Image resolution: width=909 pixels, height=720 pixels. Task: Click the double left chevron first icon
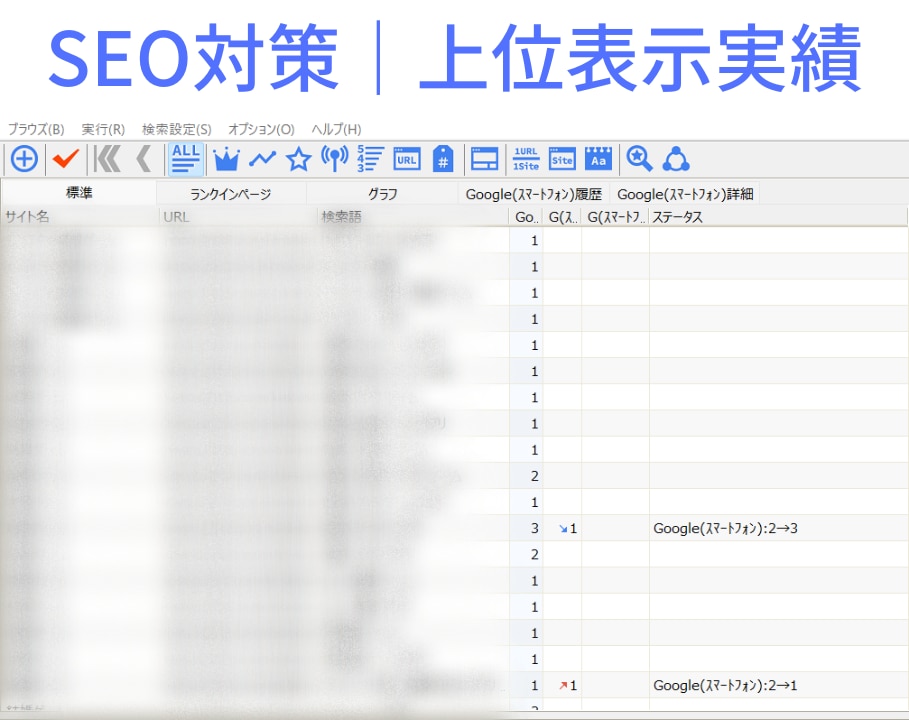(107, 159)
